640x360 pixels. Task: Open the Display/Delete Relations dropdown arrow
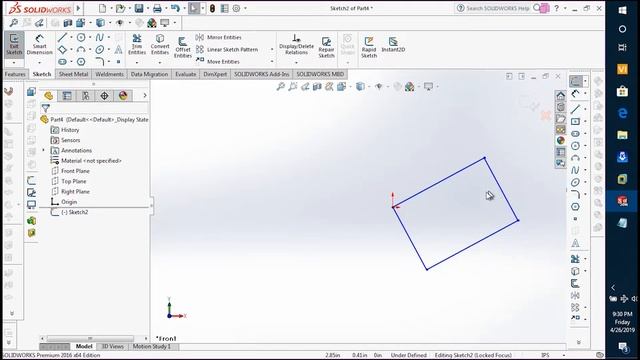296,63
